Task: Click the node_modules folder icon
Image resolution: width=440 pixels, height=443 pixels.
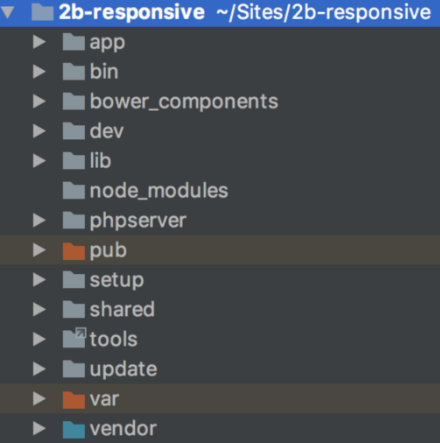Action: pyautogui.click(x=74, y=191)
